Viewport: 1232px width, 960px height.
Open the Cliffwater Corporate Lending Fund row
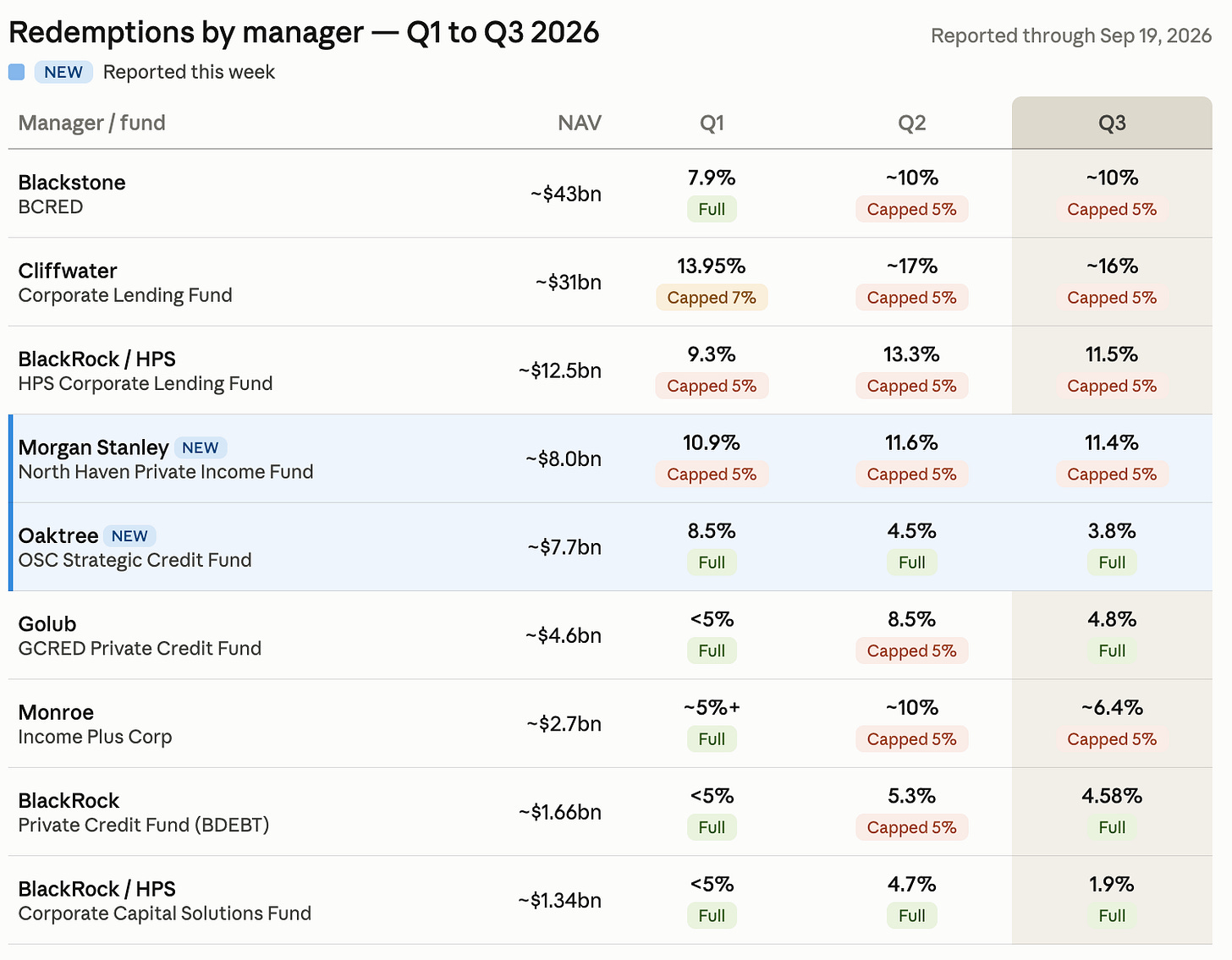[610, 282]
